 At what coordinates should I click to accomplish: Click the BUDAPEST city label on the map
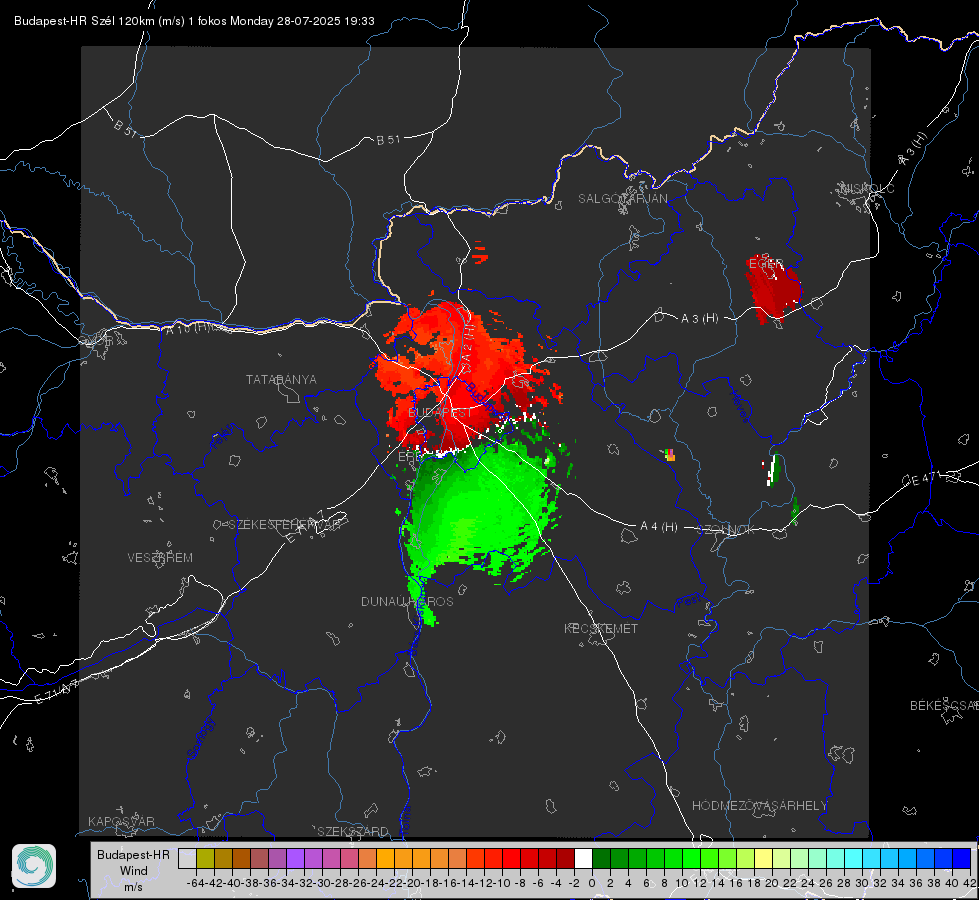440,413
